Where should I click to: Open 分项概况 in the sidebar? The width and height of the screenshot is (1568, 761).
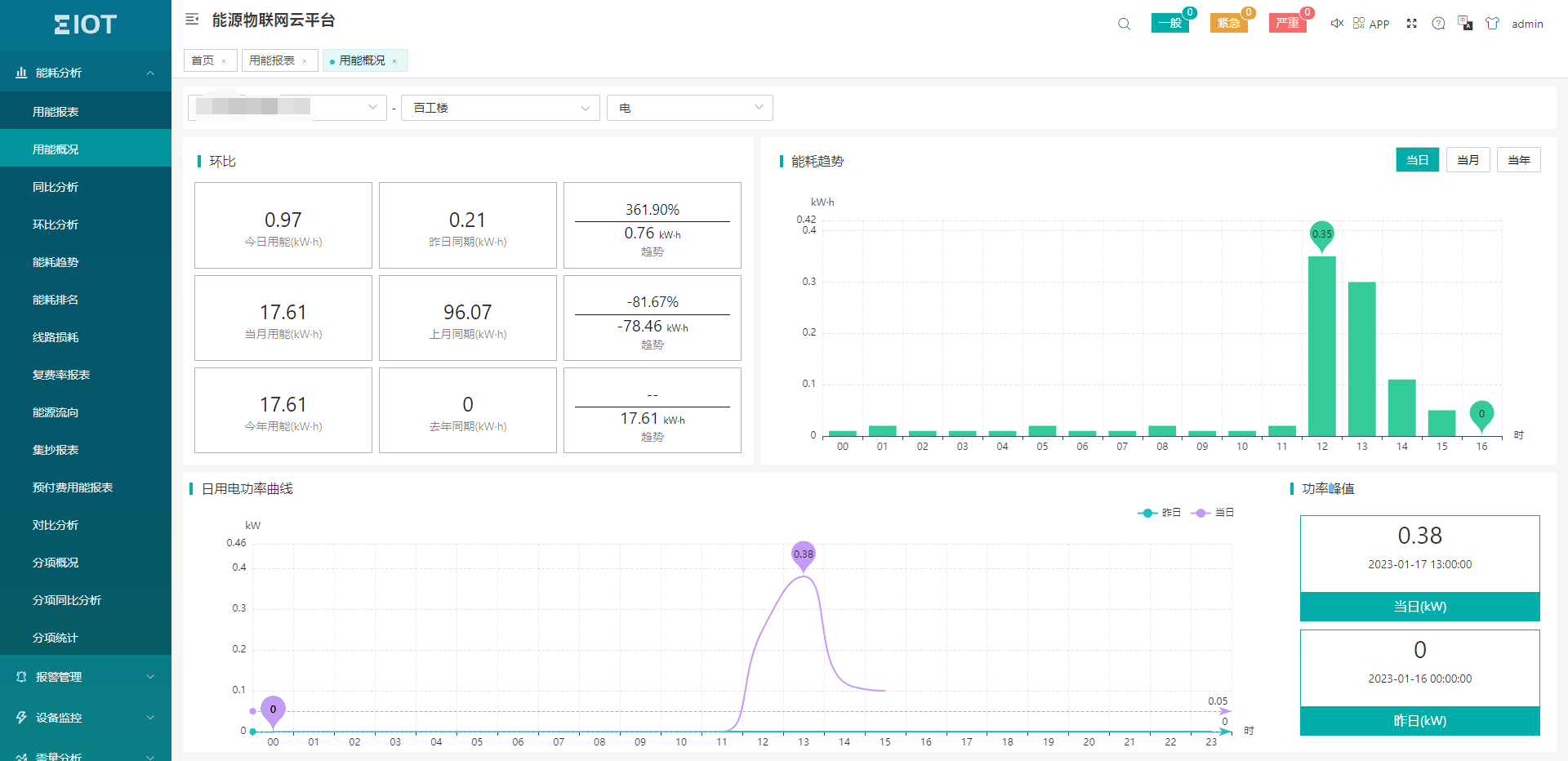pos(86,563)
